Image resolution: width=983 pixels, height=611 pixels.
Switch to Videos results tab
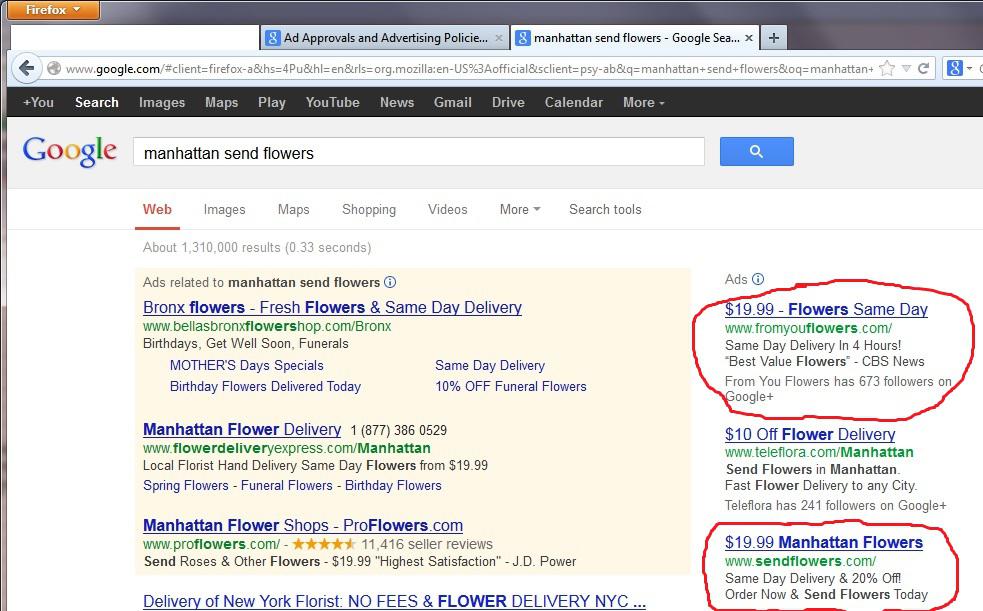click(448, 210)
